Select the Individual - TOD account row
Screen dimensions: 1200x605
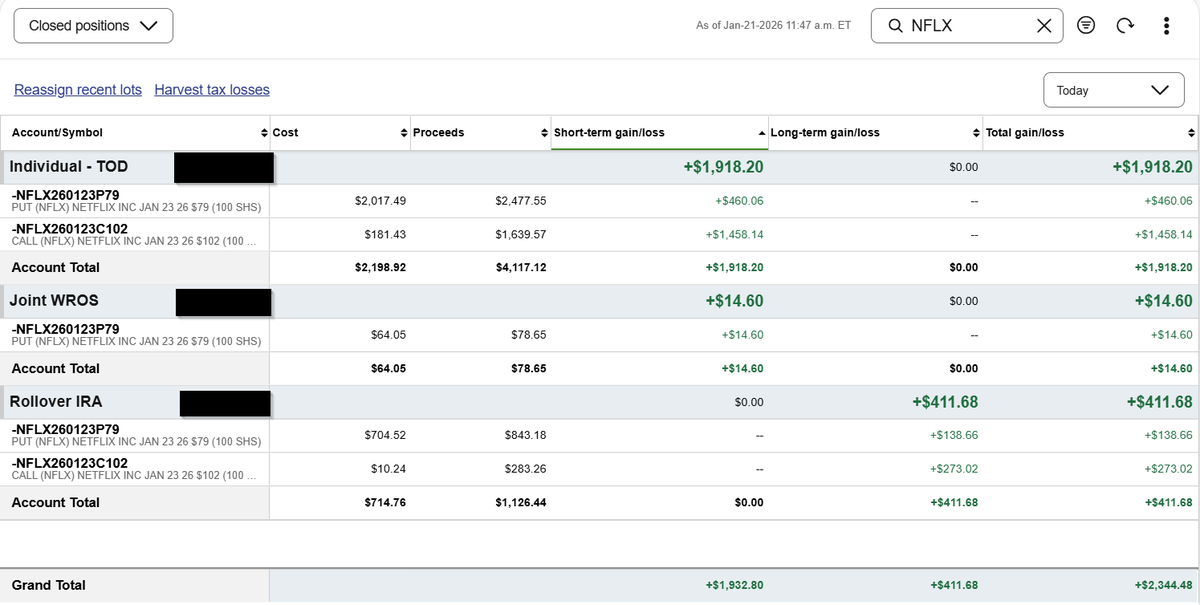coord(600,167)
